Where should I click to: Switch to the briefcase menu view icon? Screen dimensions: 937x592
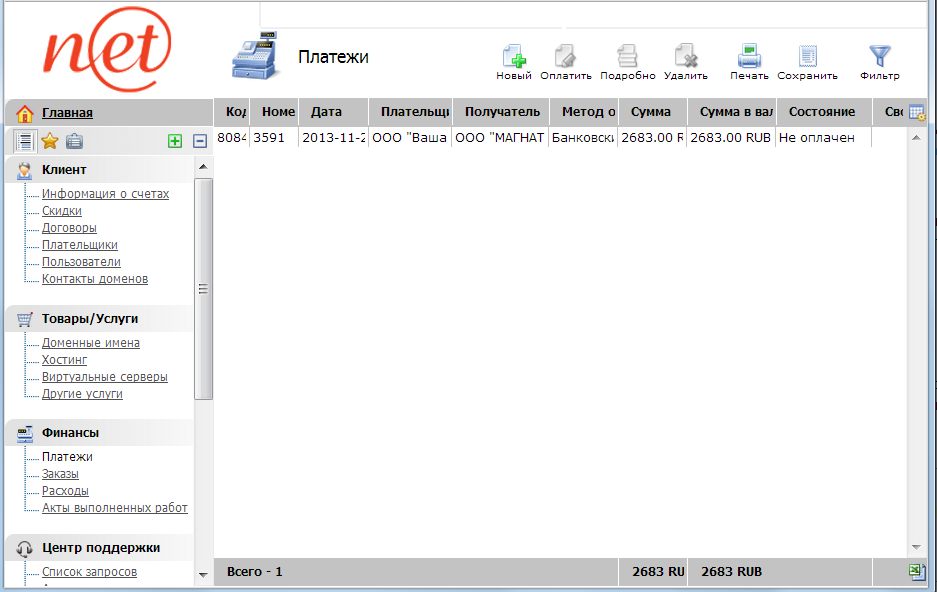[74, 141]
